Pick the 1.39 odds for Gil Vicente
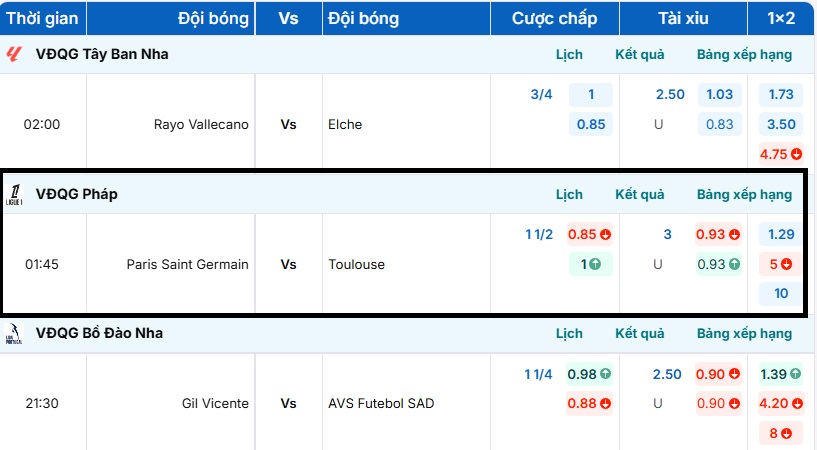 point(780,374)
